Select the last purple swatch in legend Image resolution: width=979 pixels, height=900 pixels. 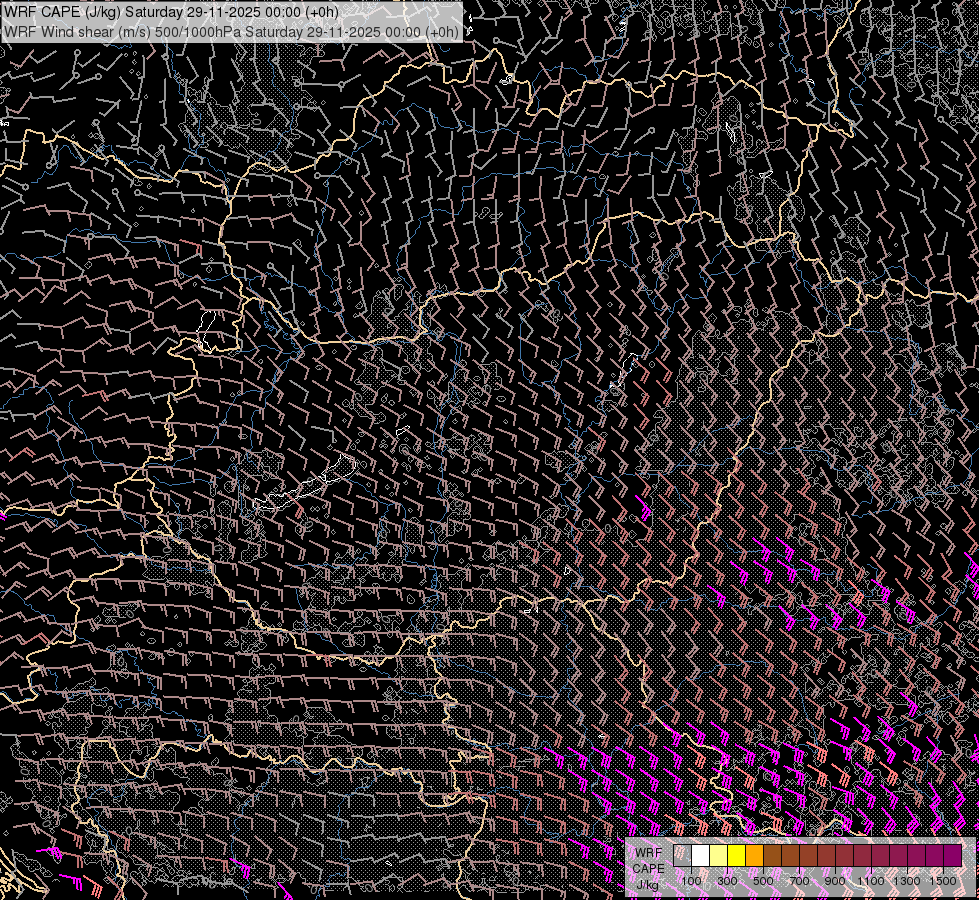(x=952, y=855)
